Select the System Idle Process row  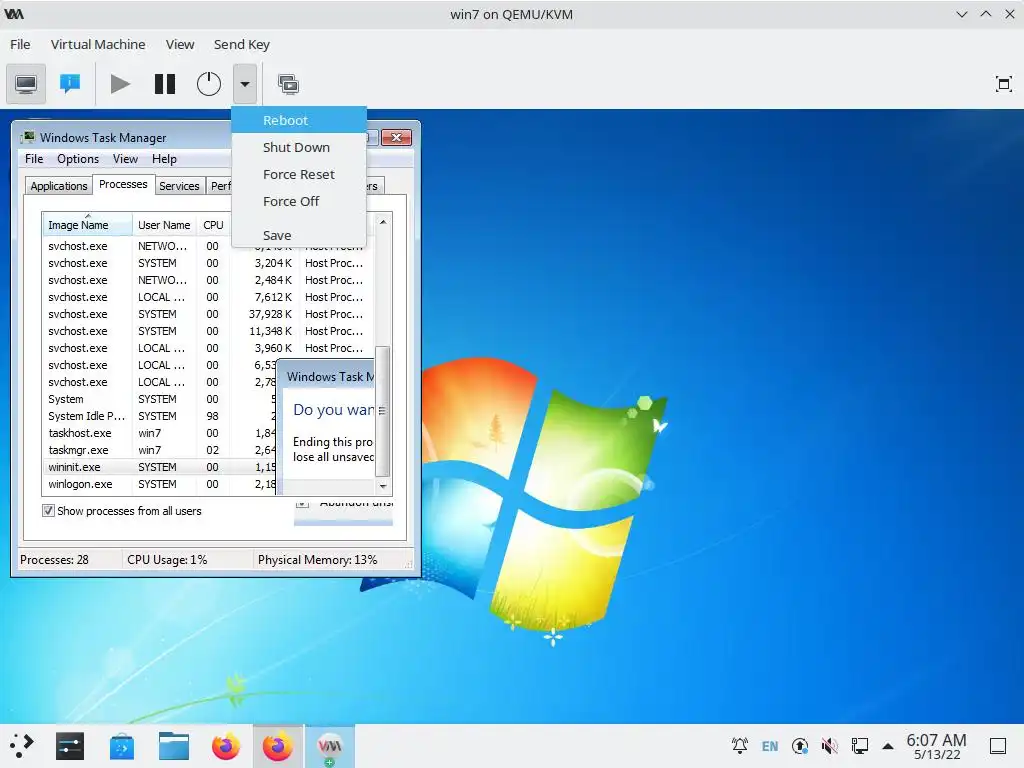pos(161,416)
